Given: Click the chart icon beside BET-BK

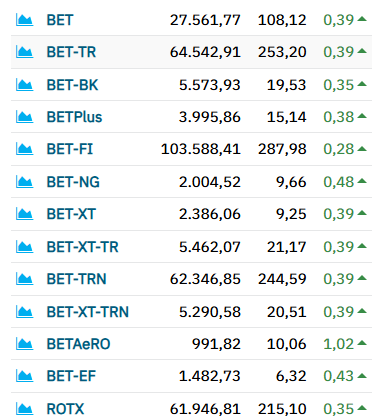Looking at the screenshot, I should pyautogui.click(x=25, y=85).
